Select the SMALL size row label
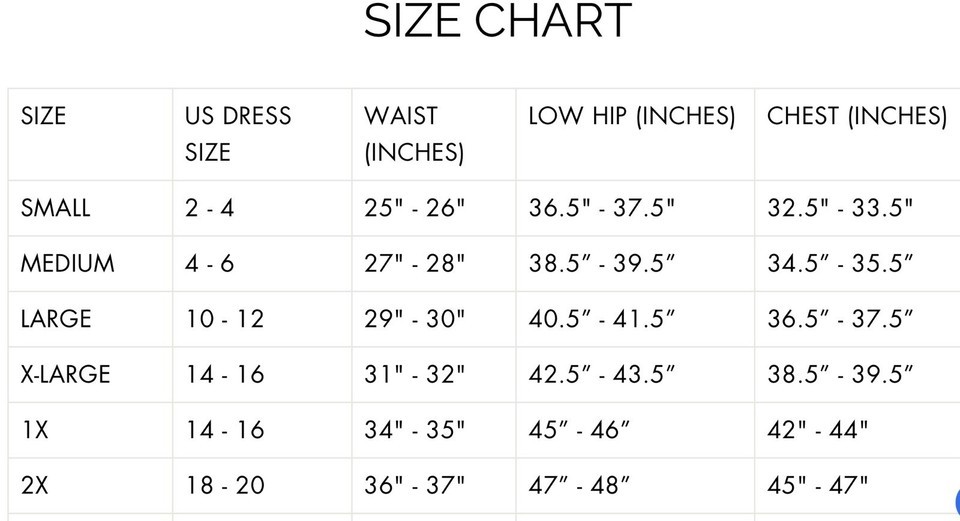 56,208
